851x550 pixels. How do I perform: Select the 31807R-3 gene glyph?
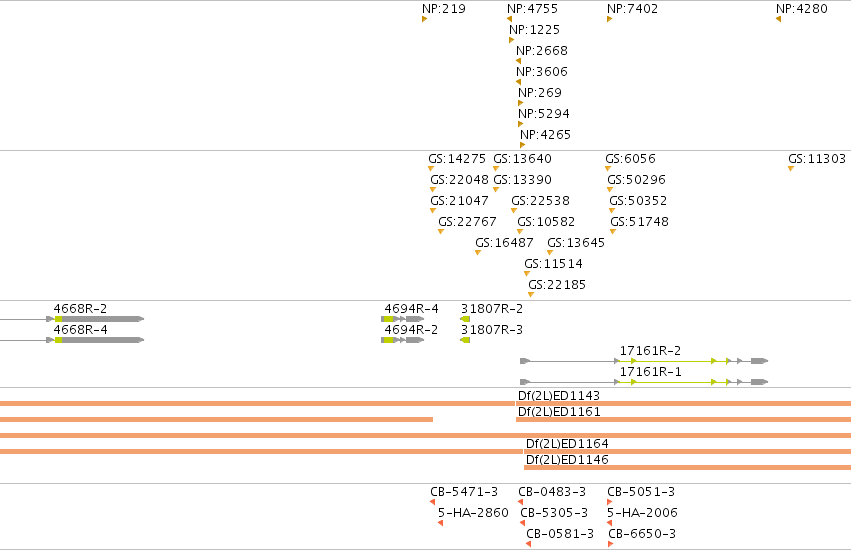pos(465,340)
